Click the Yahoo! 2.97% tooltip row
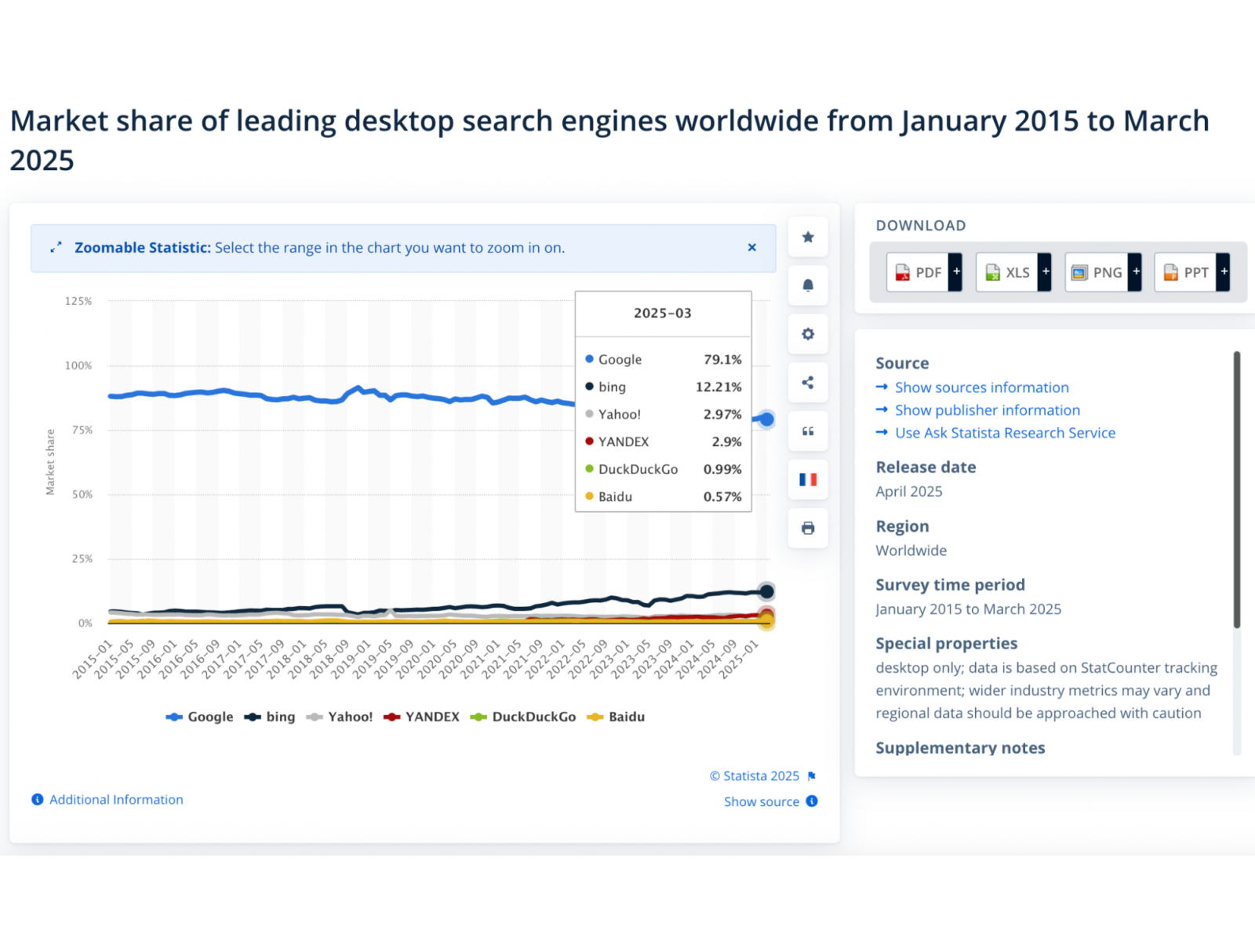Image resolution: width=1255 pixels, height=952 pixels. [x=664, y=414]
